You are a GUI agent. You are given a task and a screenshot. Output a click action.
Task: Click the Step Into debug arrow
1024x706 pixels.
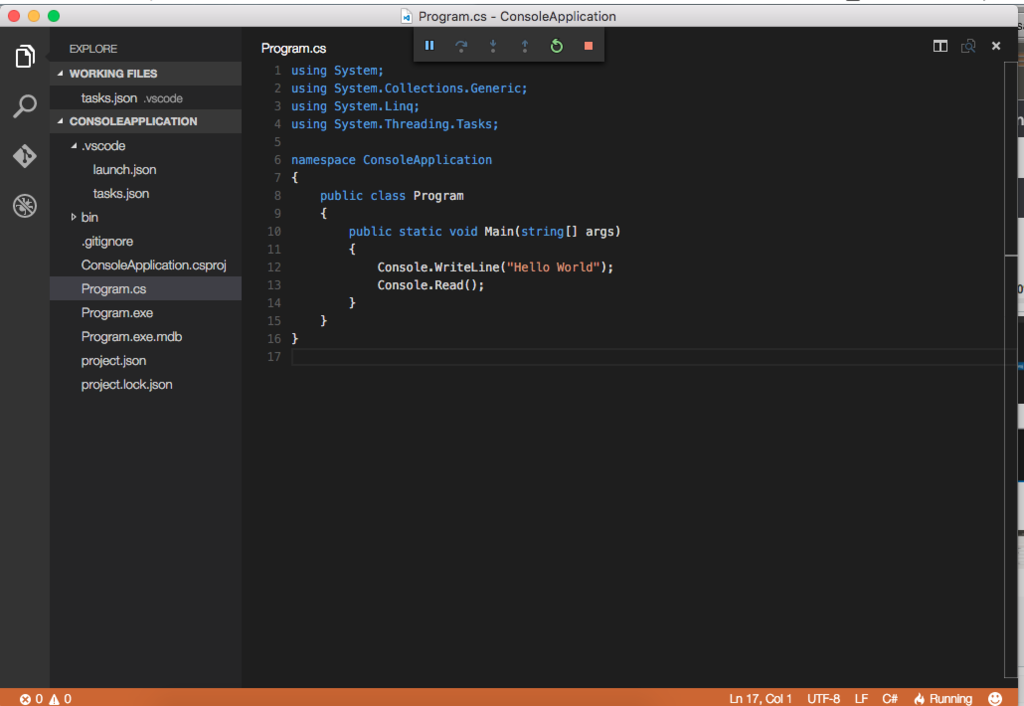click(493, 46)
